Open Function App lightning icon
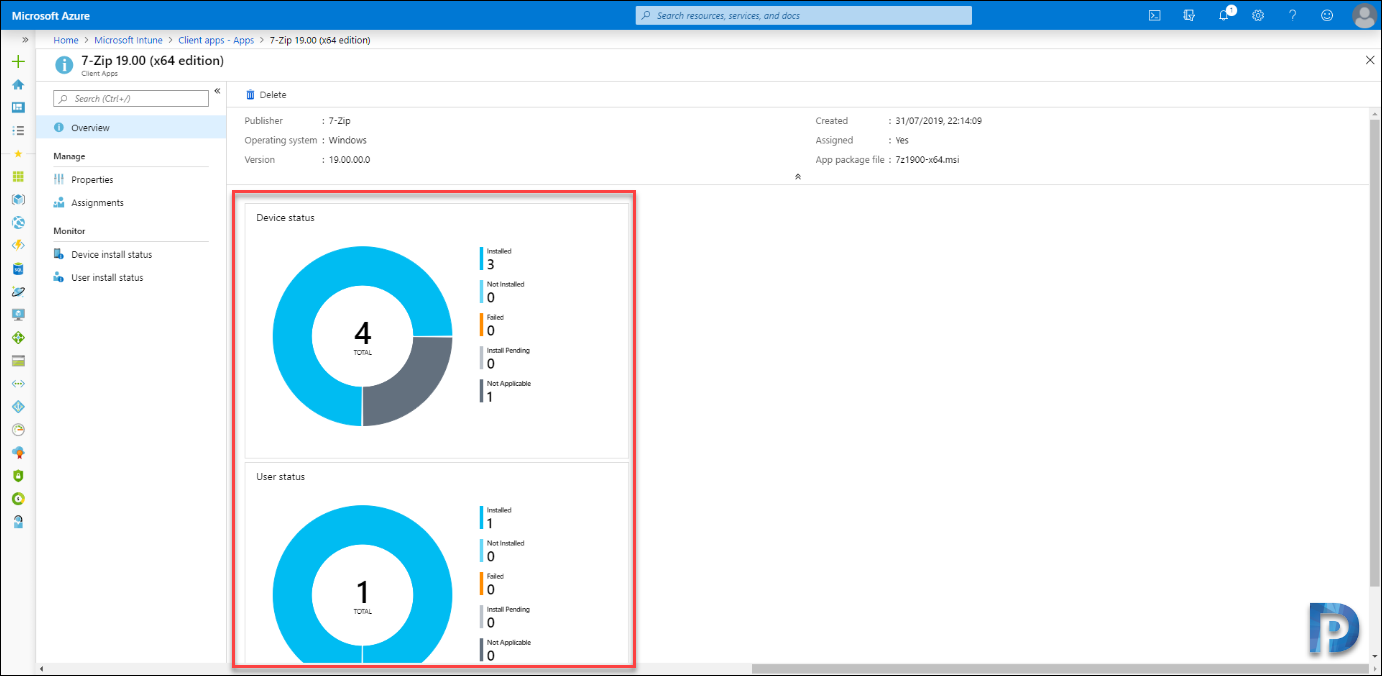This screenshot has width=1382, height=676. coord(18,245)
